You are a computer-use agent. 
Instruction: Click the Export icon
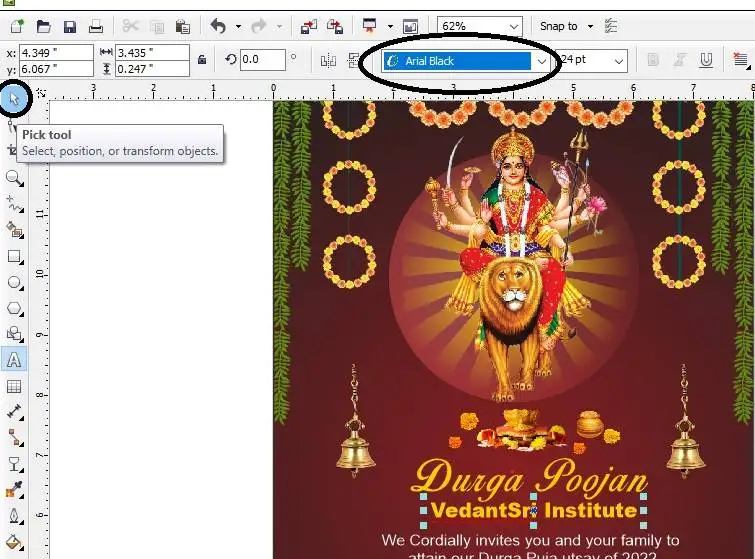tap(335, 26)
